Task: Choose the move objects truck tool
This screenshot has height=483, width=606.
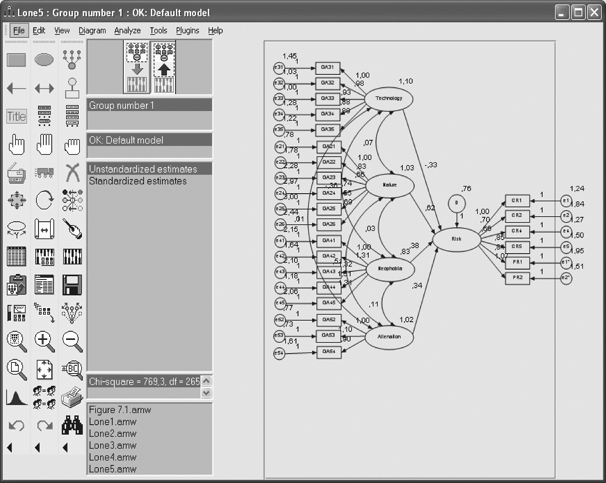Action: click(44, 172)
